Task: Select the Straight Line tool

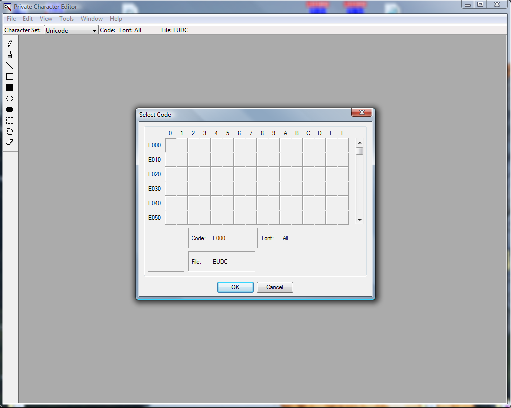Action: tap(10, 66)
